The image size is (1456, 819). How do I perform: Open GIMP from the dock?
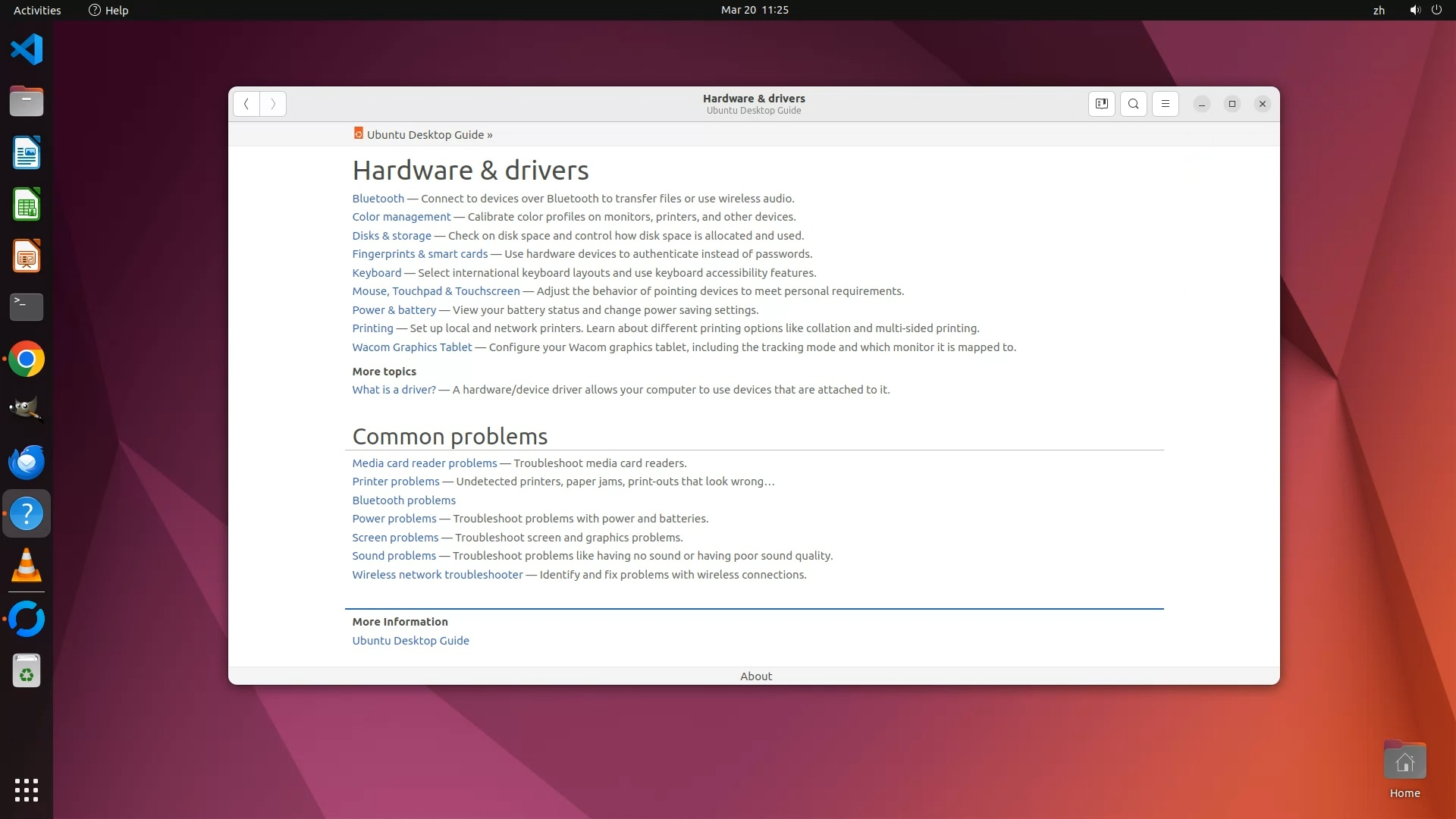(27, 410)
